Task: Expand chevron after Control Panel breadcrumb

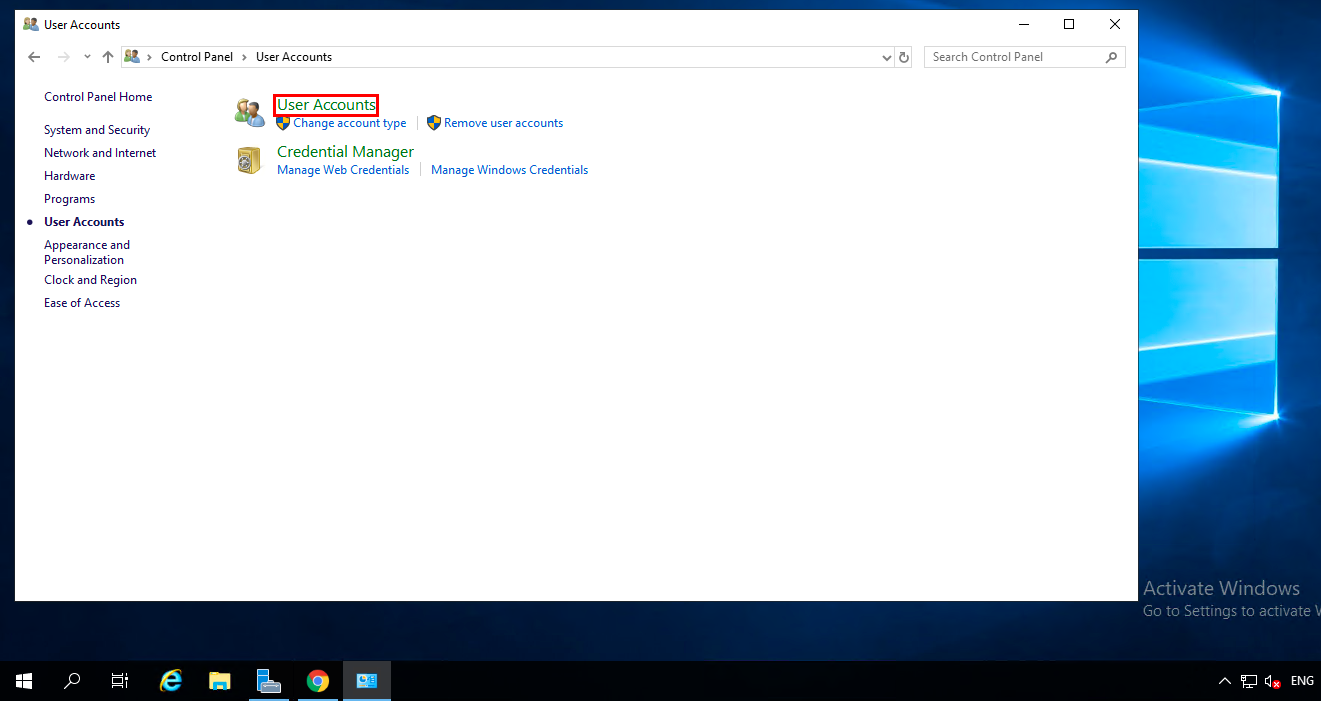Action: coord(244,57)
